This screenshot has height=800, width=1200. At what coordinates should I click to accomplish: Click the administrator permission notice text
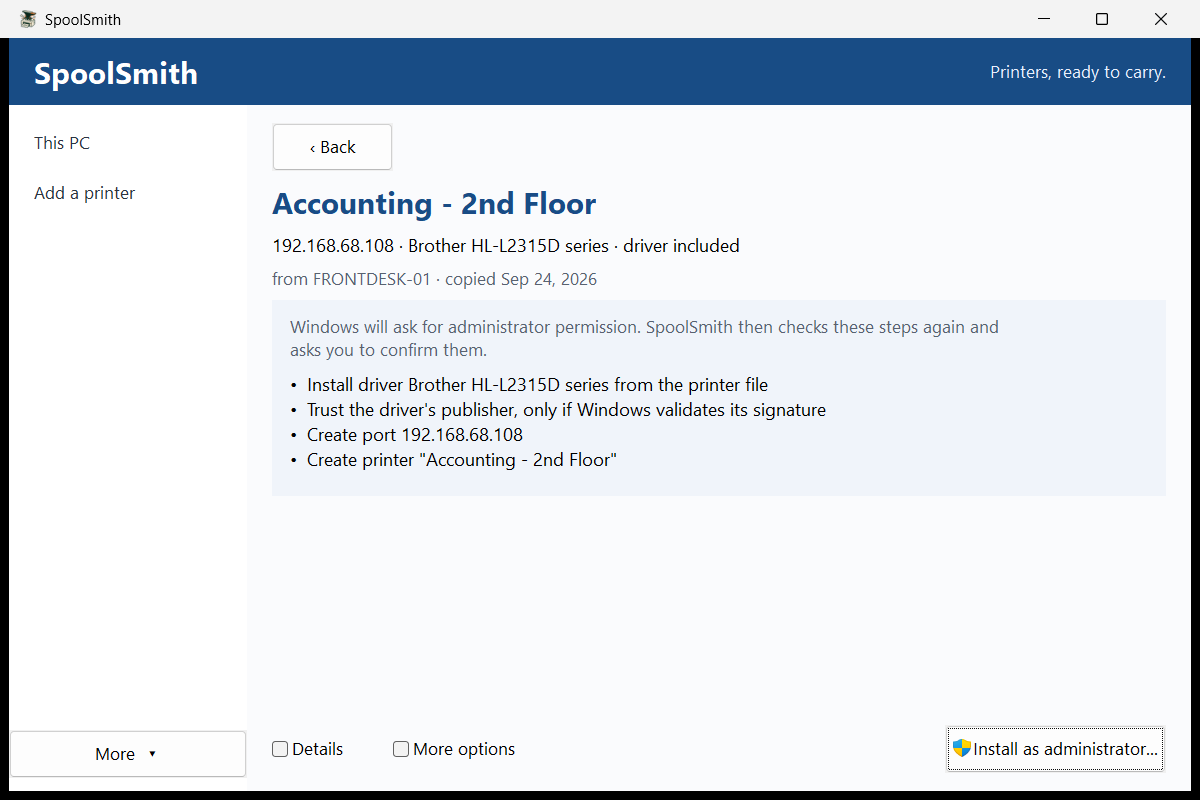coord(644,339)
